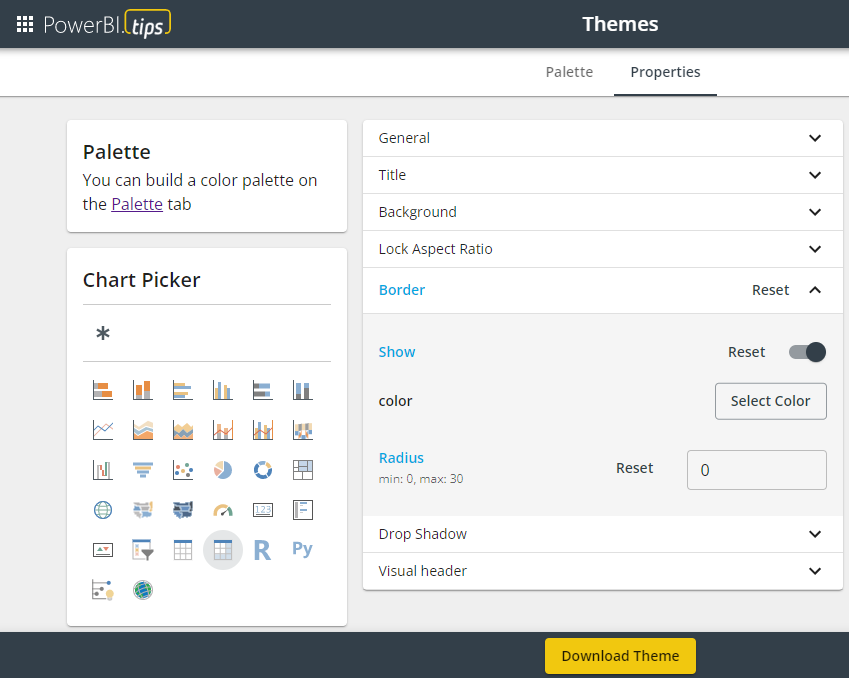
Task: Click the Themes page title
Action: point(620,24)
